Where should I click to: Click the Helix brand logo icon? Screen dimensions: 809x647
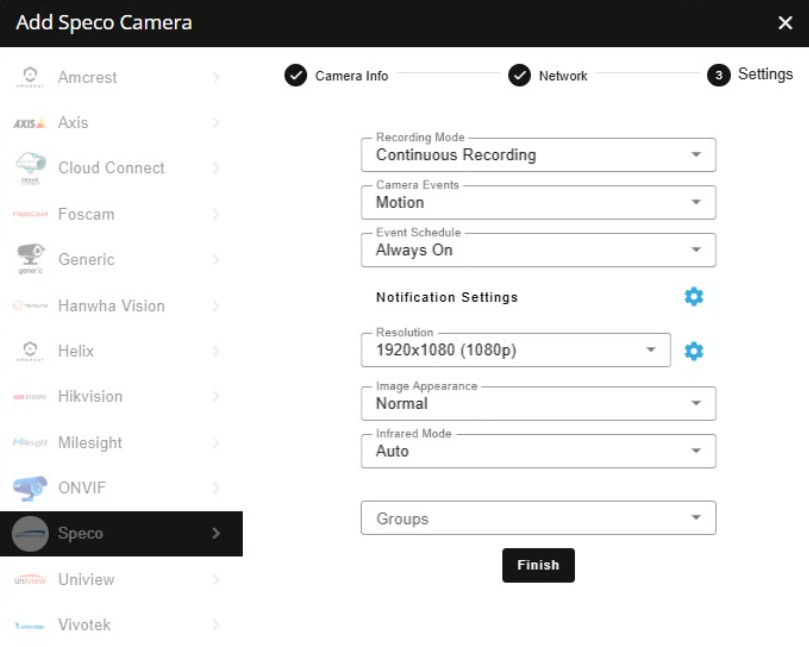pos(30,351)
